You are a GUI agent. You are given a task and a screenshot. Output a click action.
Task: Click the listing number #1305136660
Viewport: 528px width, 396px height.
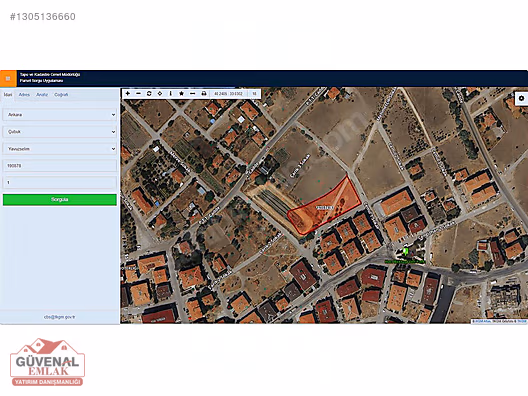pyautogui.click(x=43, y=16)
